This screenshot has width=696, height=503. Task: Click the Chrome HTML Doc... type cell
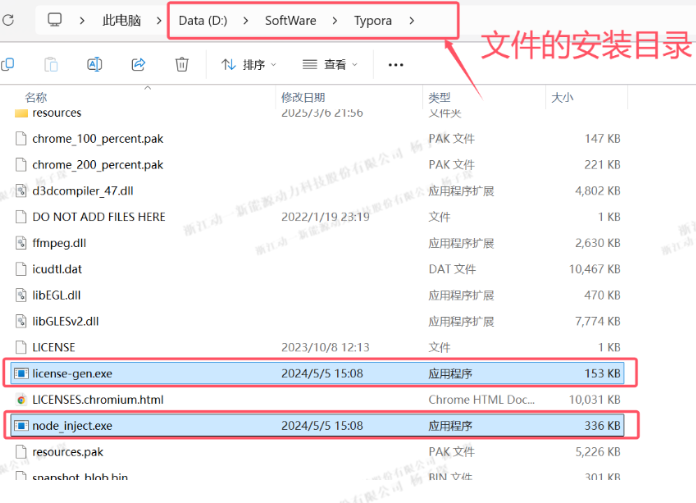(x=481, y=400)
